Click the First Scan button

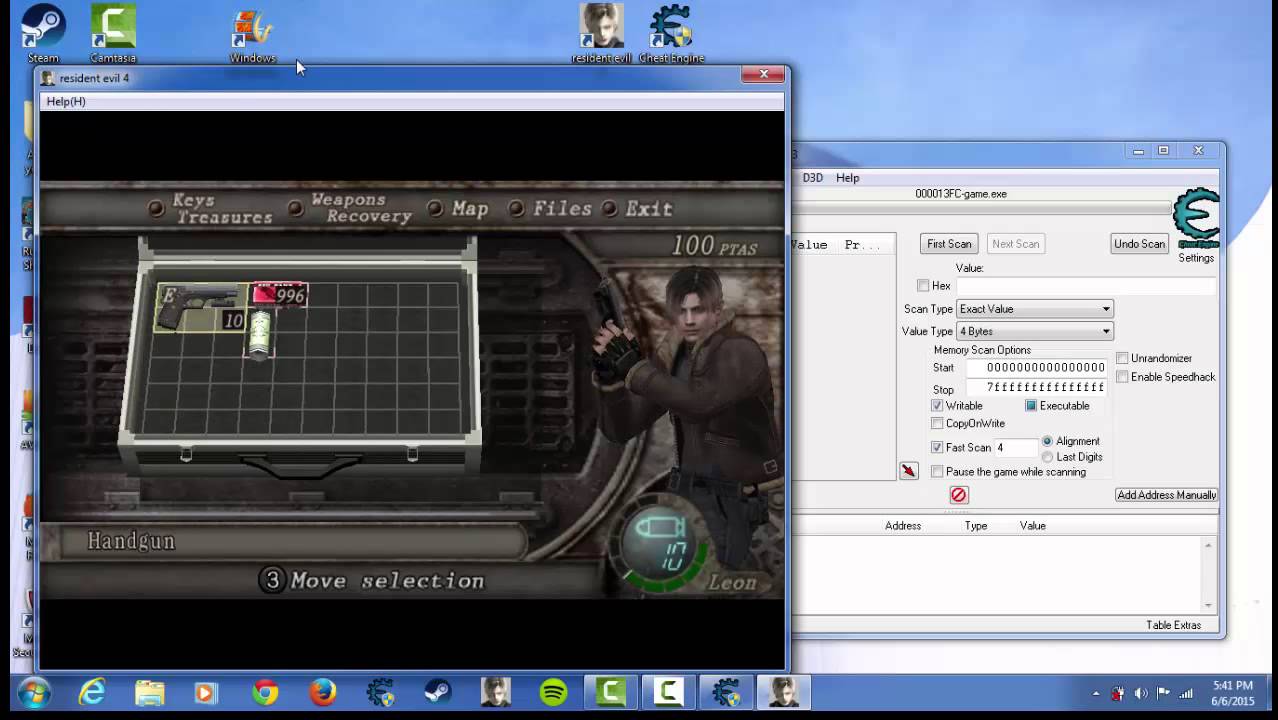(x=949, y=244)
